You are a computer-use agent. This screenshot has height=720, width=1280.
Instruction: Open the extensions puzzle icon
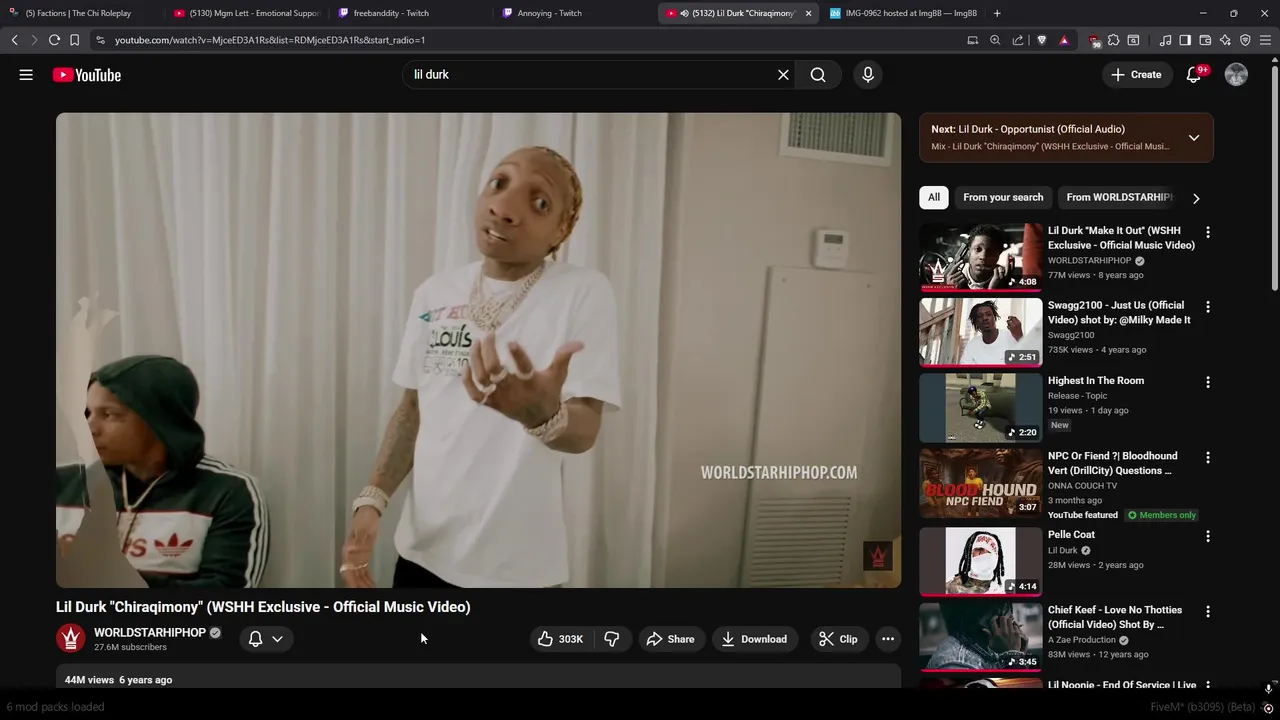point(1113,40)
